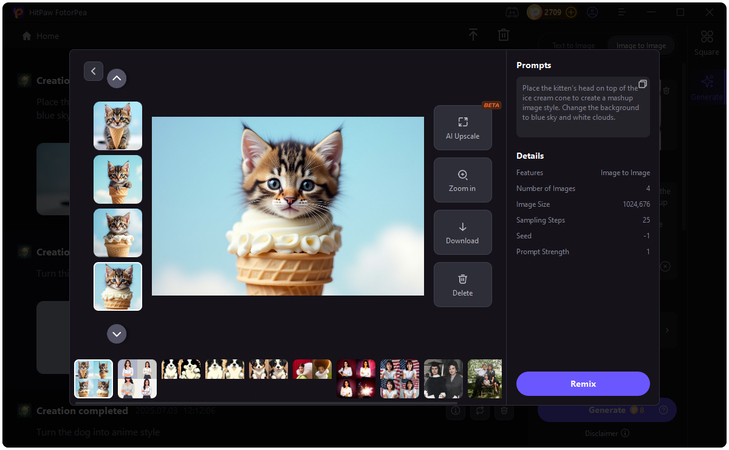Click the HitPaw FotorPea app logo
This screenshot has width=729, height=450.
(x=18, y=13)
